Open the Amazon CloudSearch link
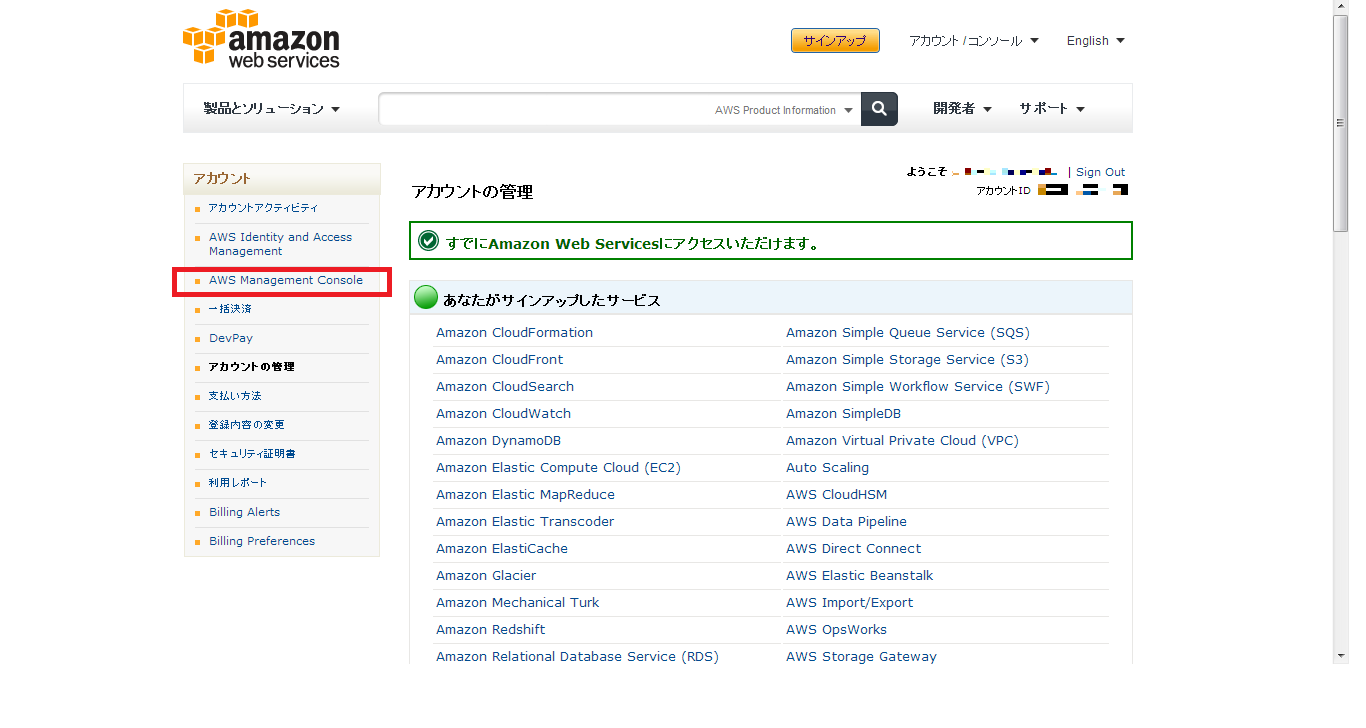This screenshot has height=728, width=1366. pyautogui.click(x=505, y=387)
